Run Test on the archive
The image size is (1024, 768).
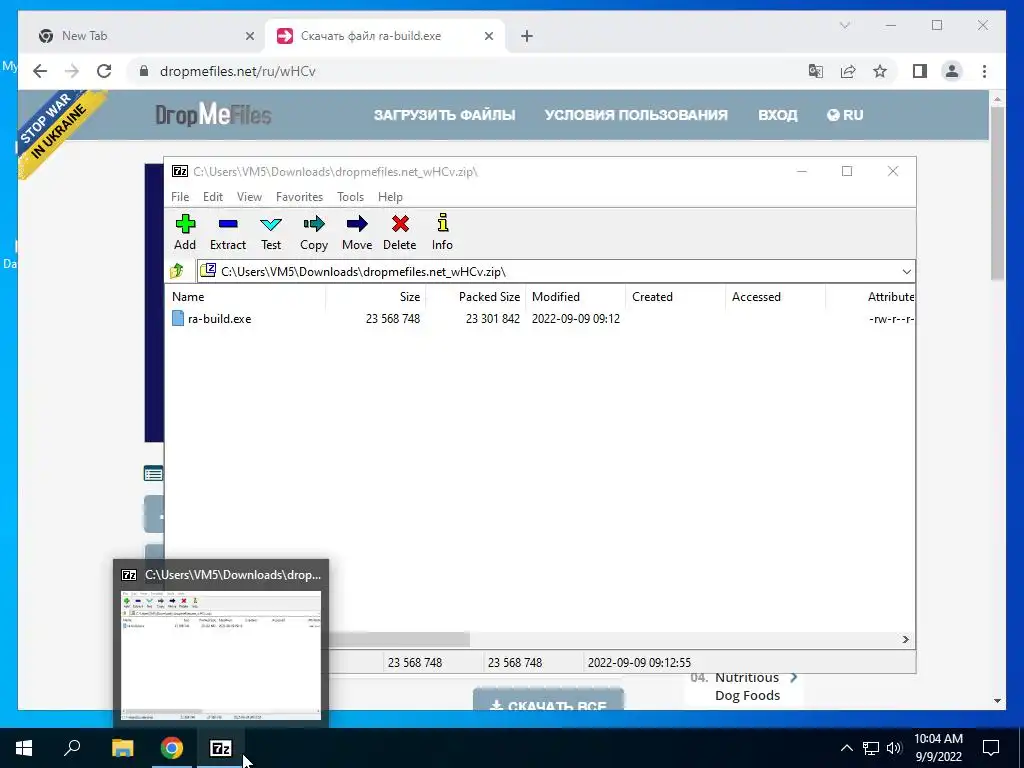coord(271,232)
